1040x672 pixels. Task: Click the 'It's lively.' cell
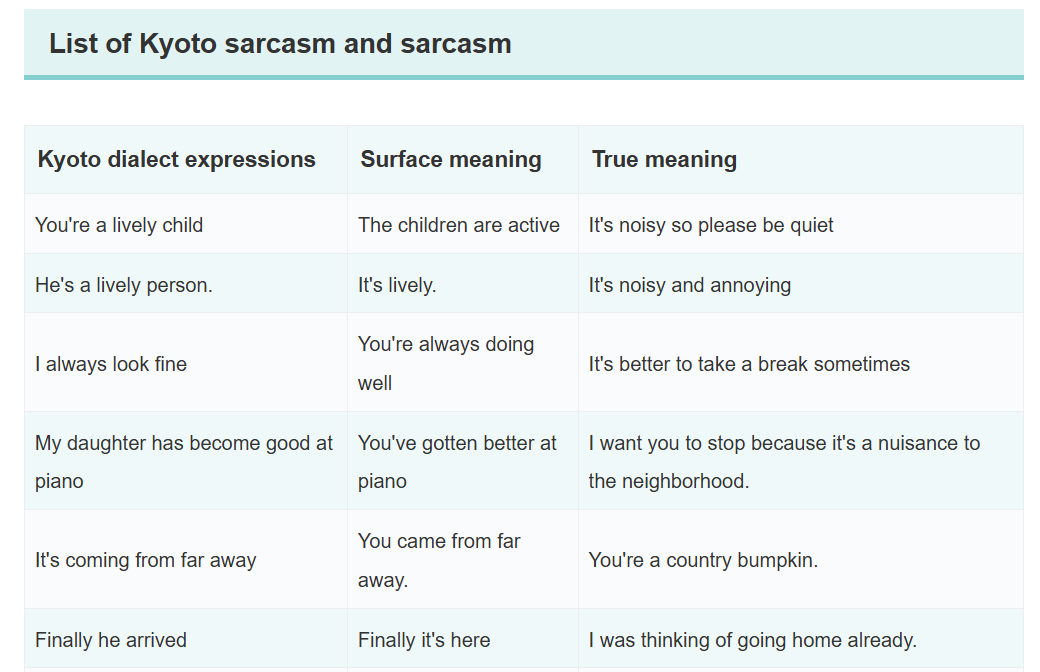pos(463,284)
